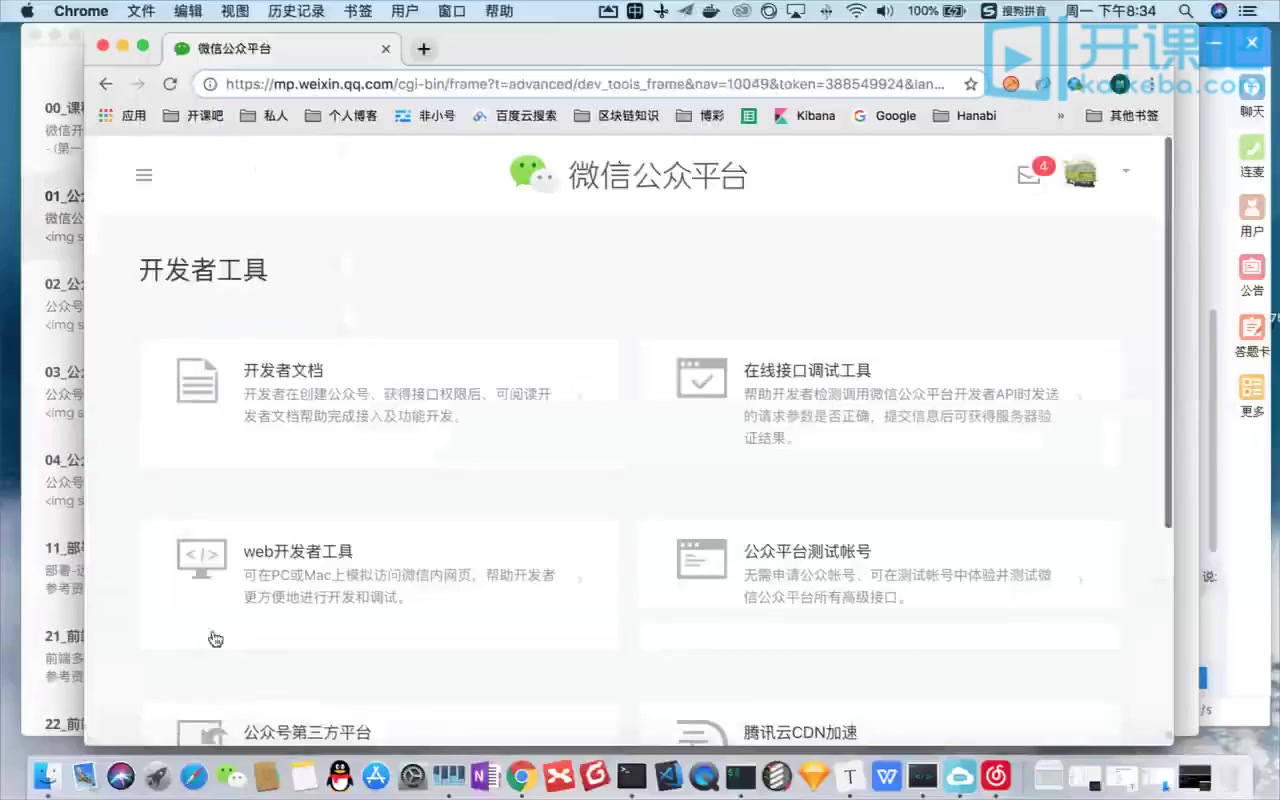Open the 个人博客 bookmarks folder

point(341,116)
